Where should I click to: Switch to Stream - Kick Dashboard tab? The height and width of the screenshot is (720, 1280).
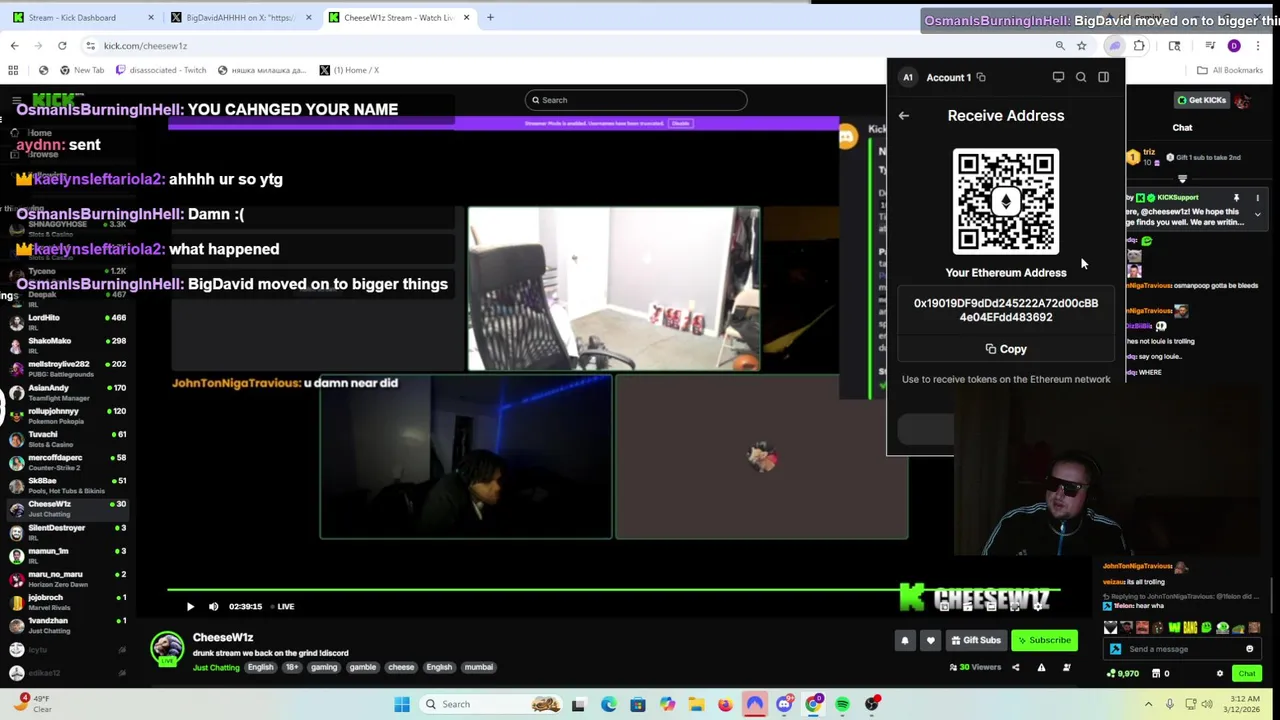tap(80, 17)
